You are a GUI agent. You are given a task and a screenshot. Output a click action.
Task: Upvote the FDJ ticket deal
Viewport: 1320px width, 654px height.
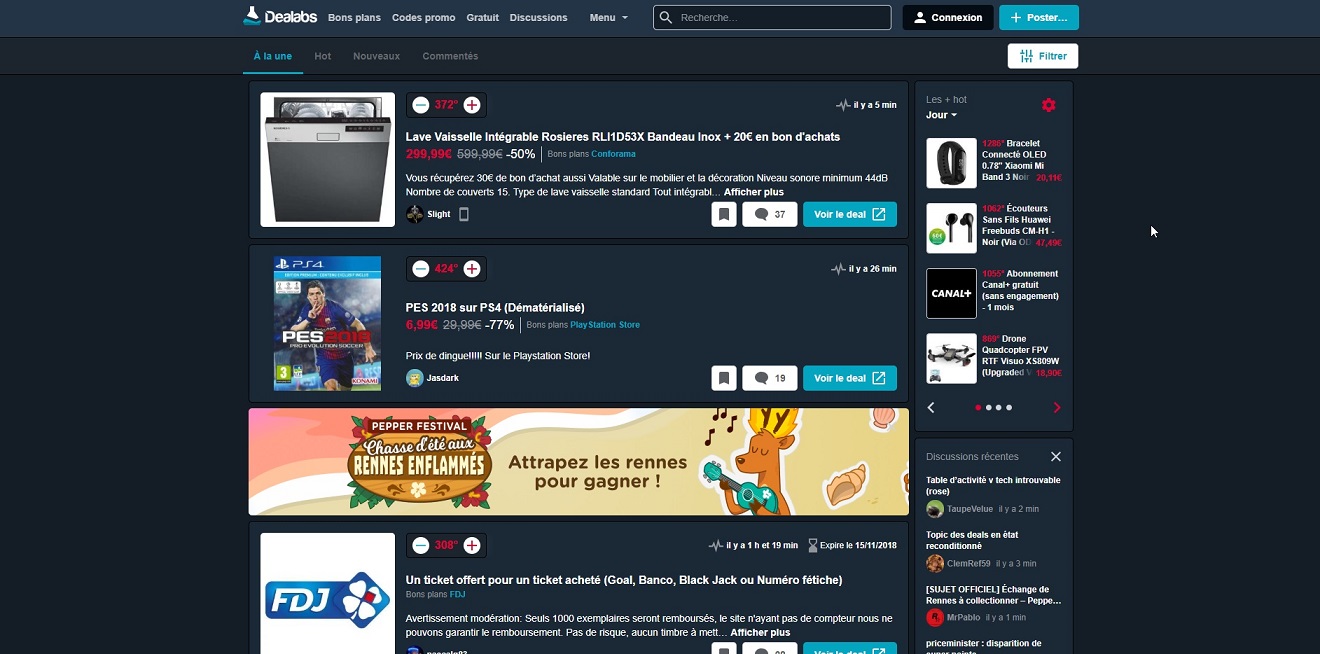tap(472, 545)
